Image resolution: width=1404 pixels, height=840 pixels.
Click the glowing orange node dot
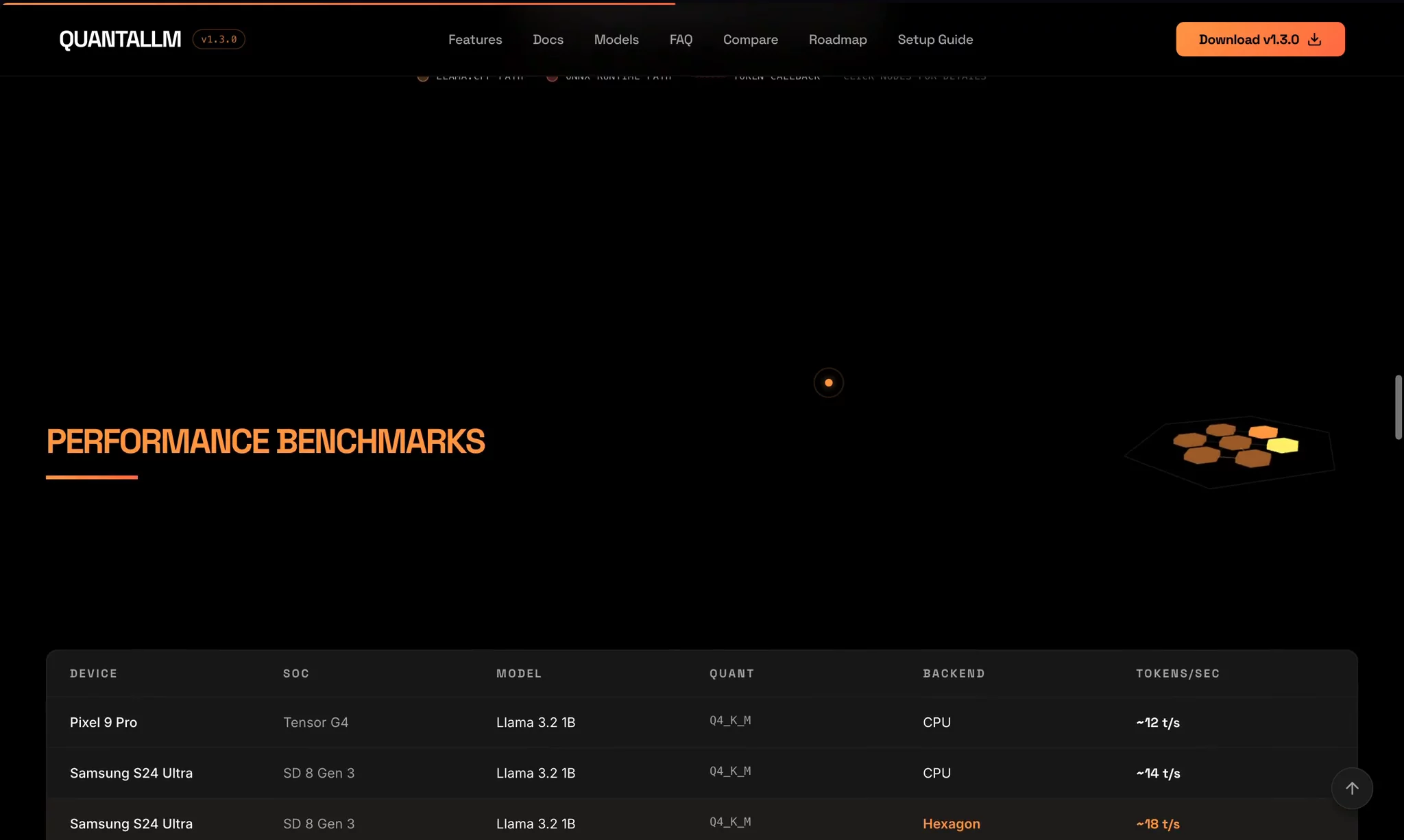829,382
